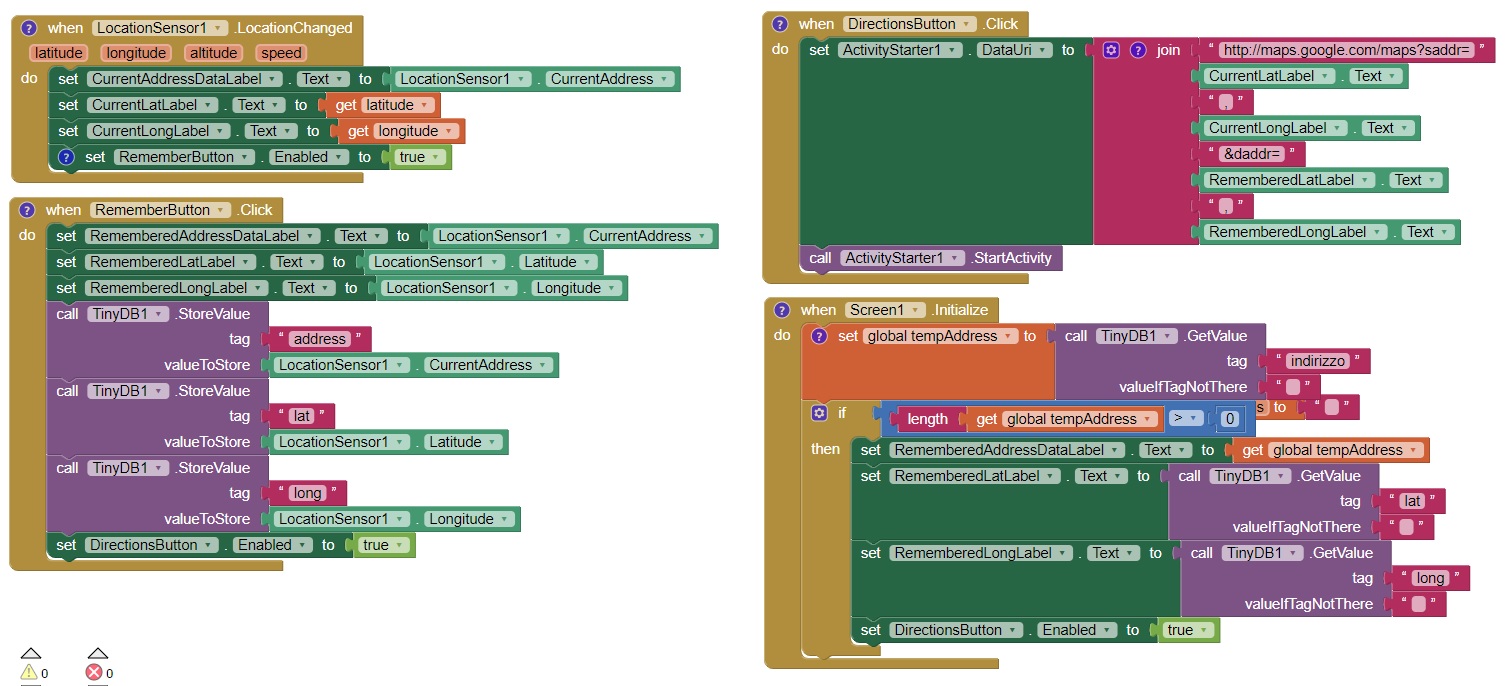The image size is (1509, 686).
Task: Click help icon on Screen1.Initialize block
Action: pos(782,310)
